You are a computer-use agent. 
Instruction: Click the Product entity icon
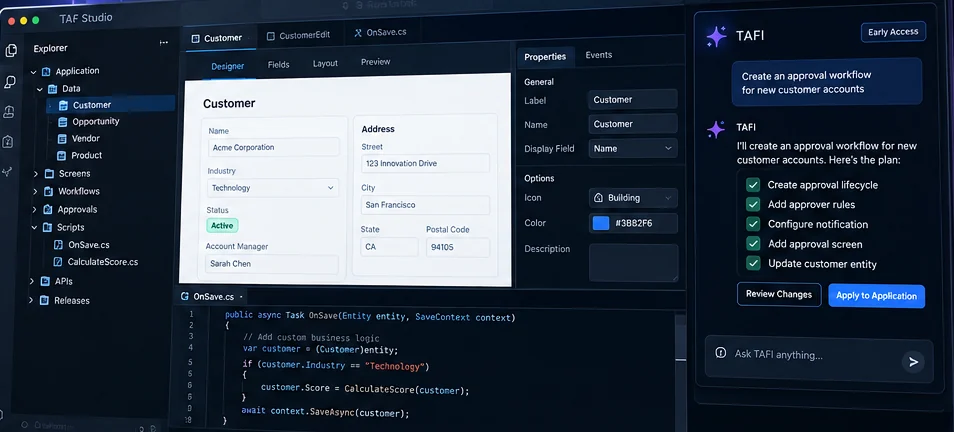tap(61, 156)
